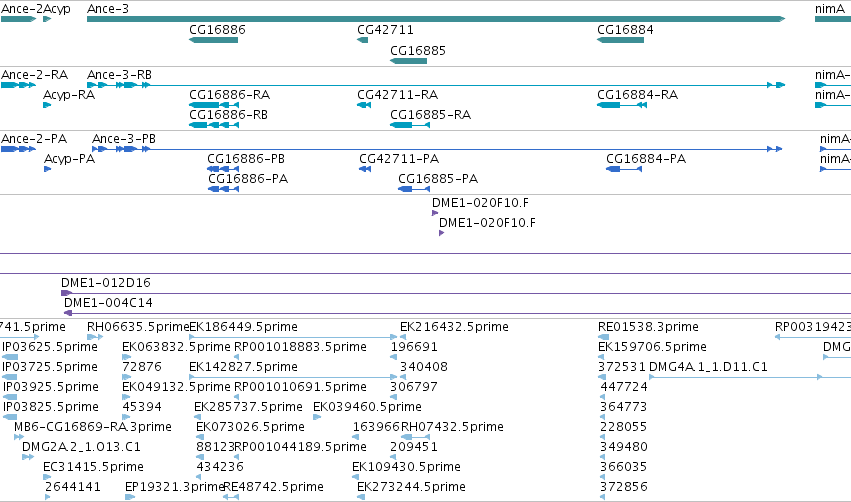
Task: Open the RP001018883.5prime EST
Action: [x=237, y=357]
